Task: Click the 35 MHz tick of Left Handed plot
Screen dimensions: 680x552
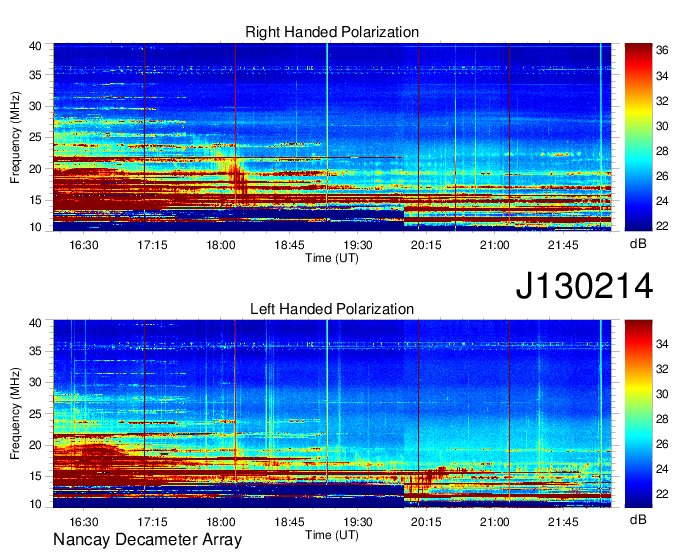Action: [35, 351]
